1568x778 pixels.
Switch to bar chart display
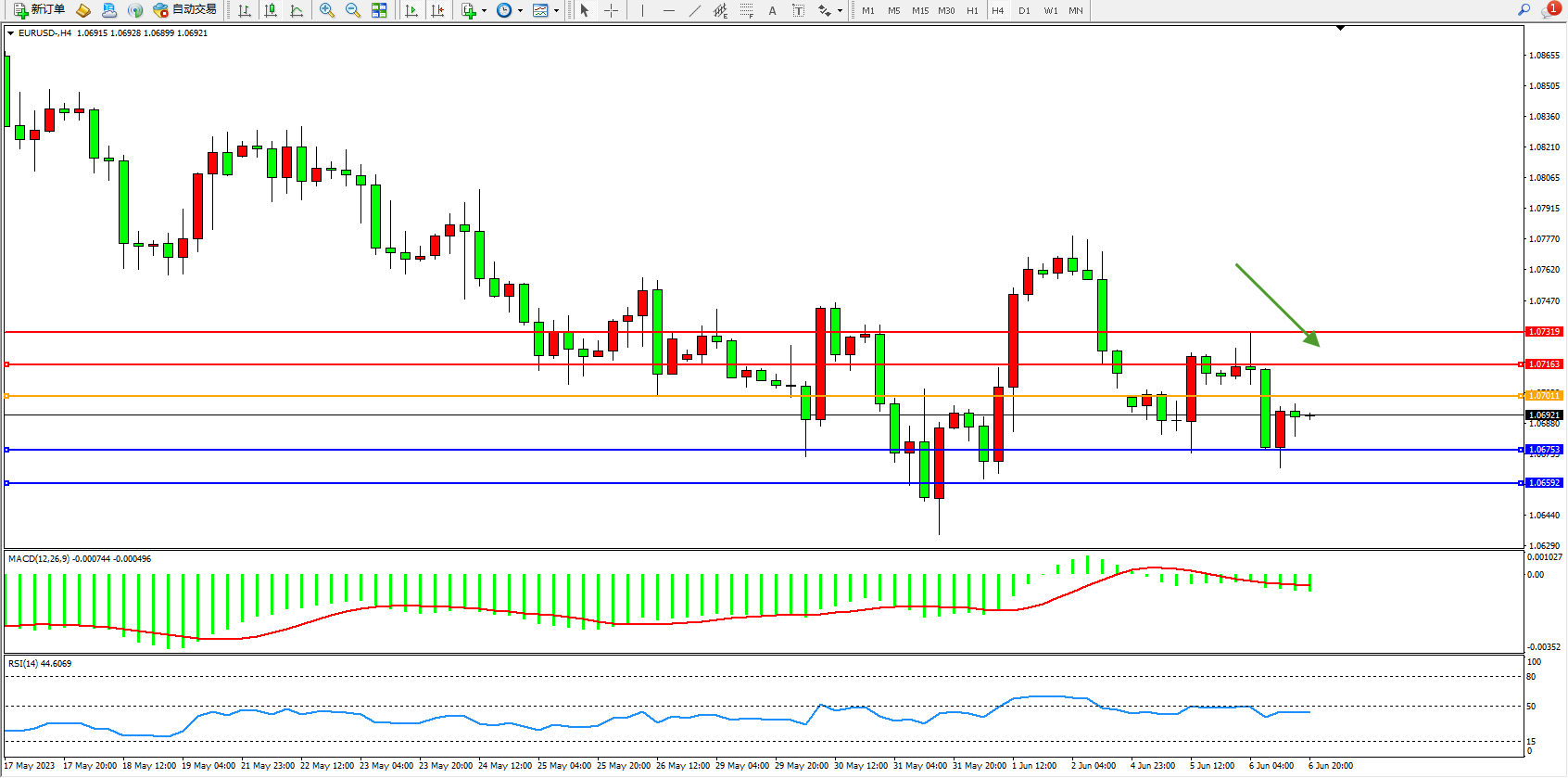pyautogui.click(x=245, y=10)
